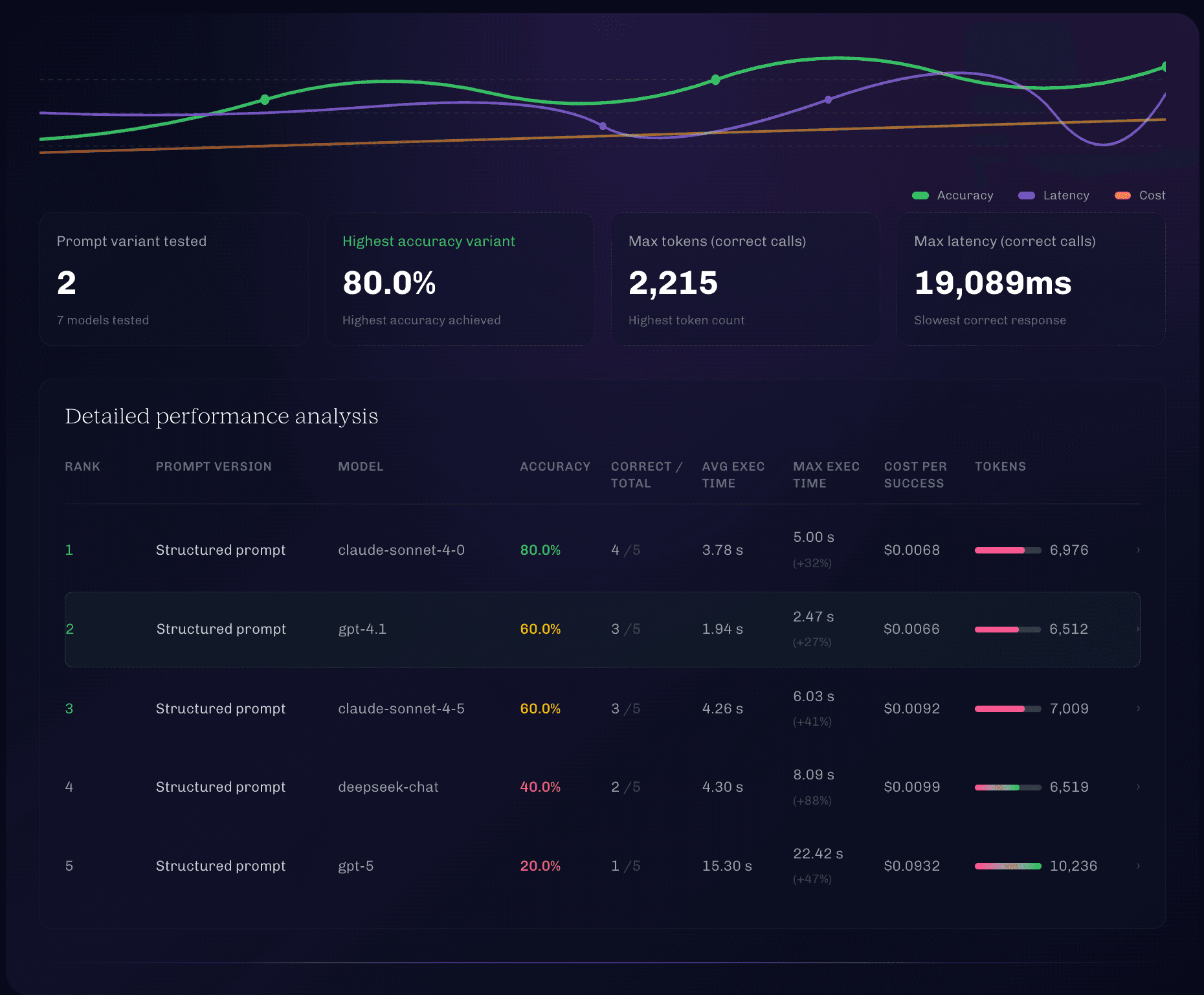Click the 2,215 max tokens value
This screenshot has height=995, width=1204.
pyautogui.click(x=673, y=284)
